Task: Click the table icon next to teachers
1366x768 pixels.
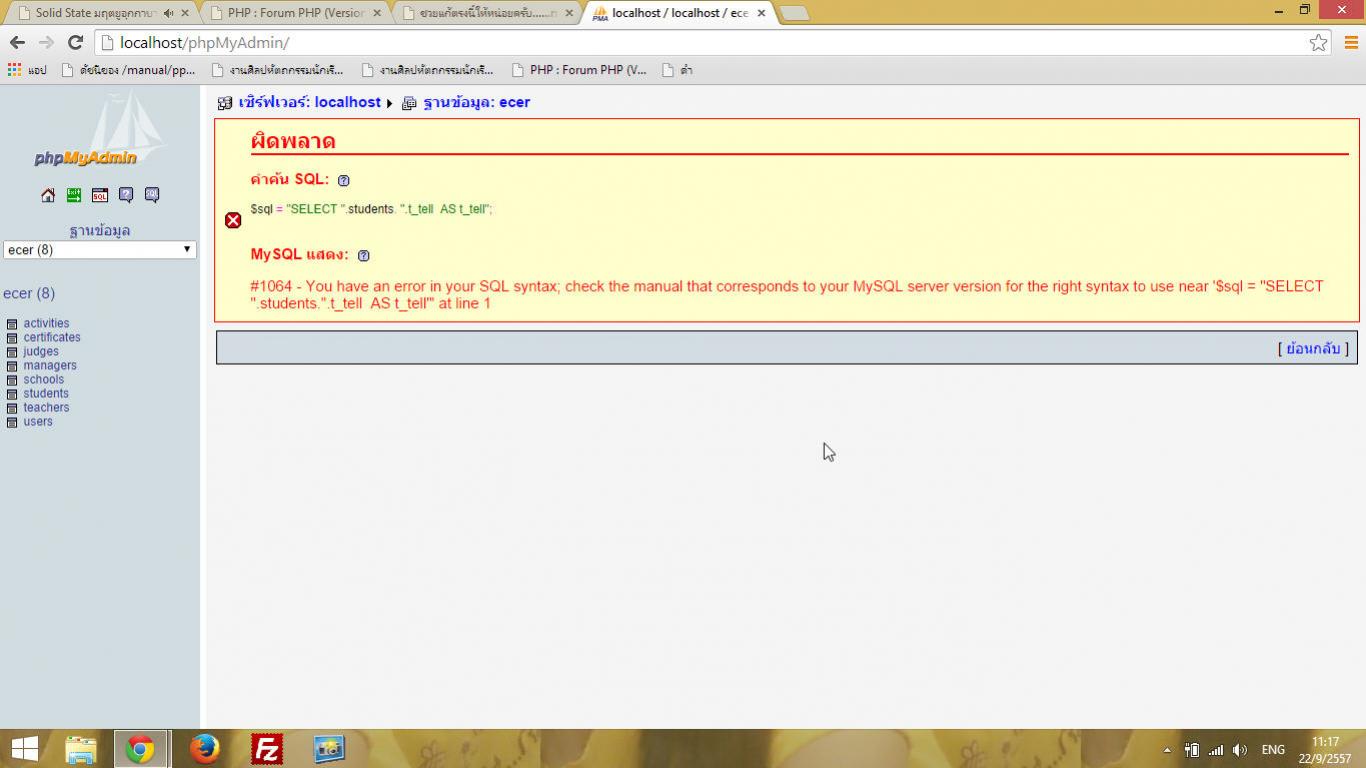Action: point(12,408)
